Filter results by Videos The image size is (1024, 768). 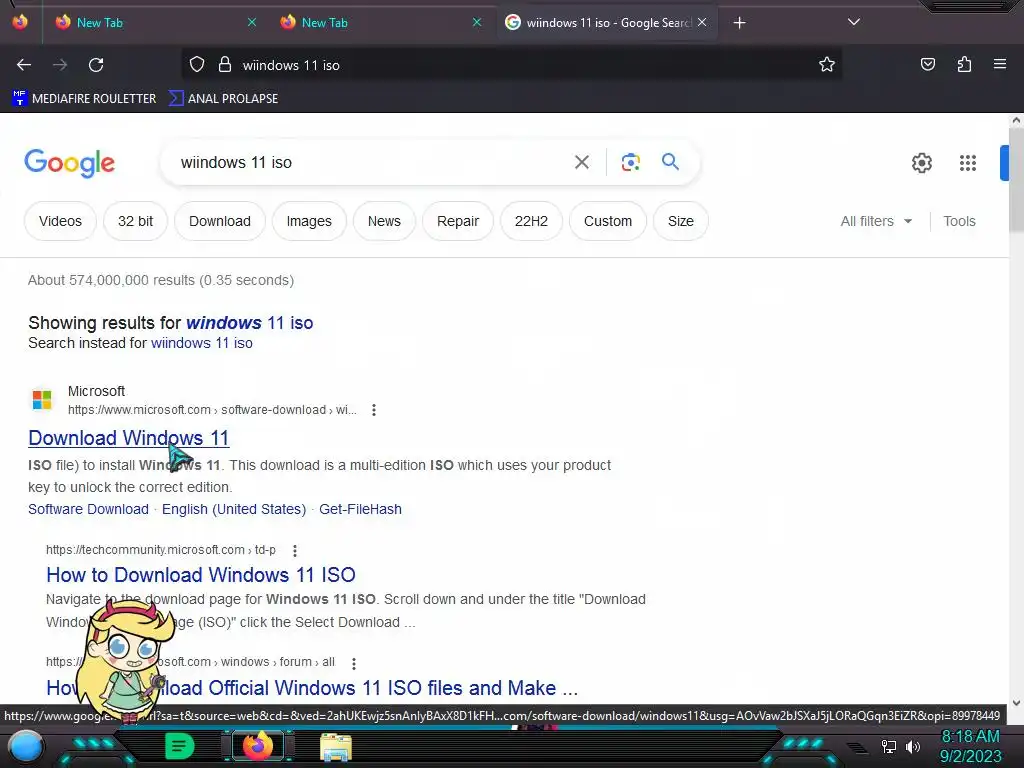60,221
